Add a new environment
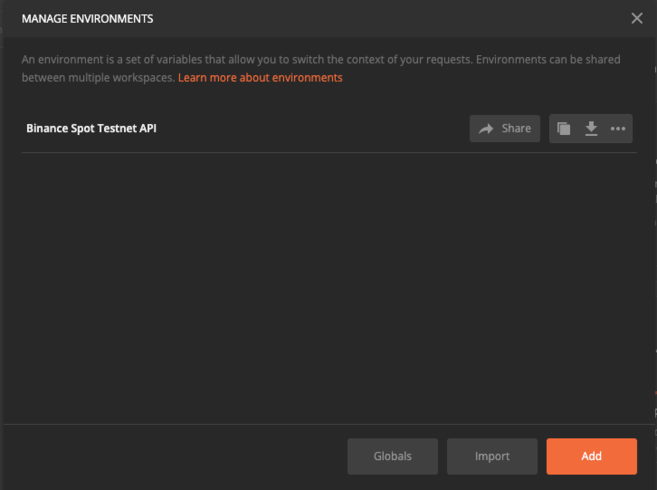The height and width of the screenshot is (490, 657). click(591, 456)
